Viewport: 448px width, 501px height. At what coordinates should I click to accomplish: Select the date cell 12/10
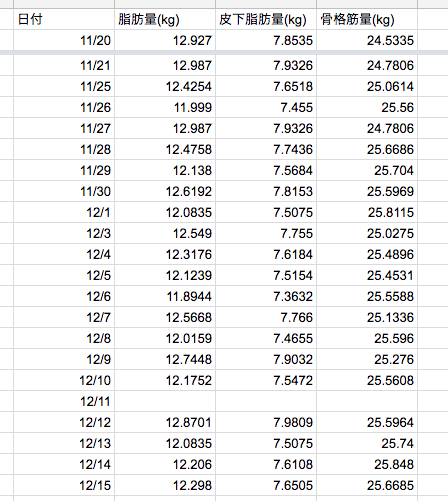(x=64, y=380)
